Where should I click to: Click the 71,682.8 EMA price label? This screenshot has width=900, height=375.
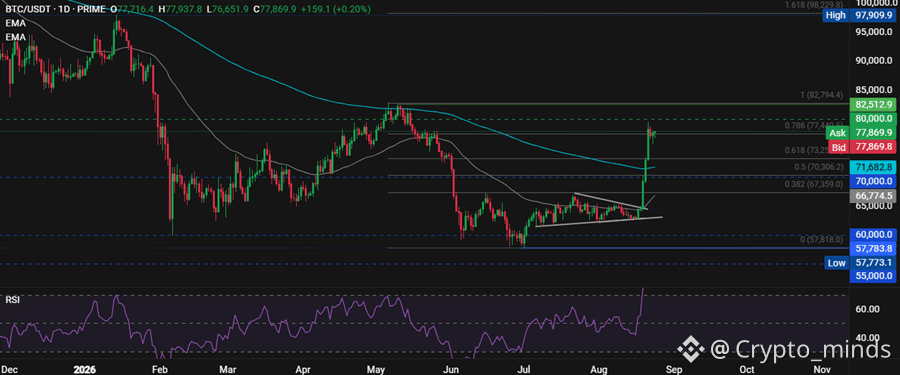point(873,167)
